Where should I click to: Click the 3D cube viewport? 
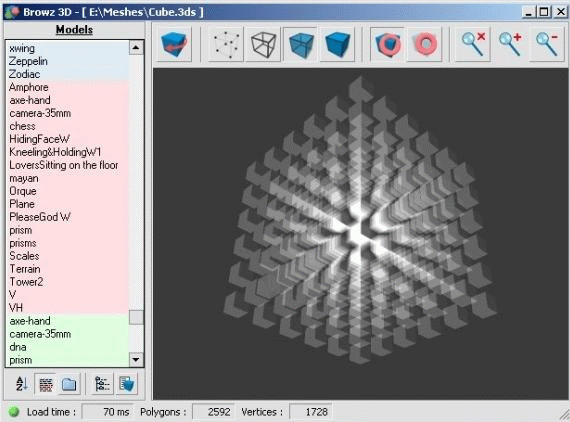click(360, 234)
